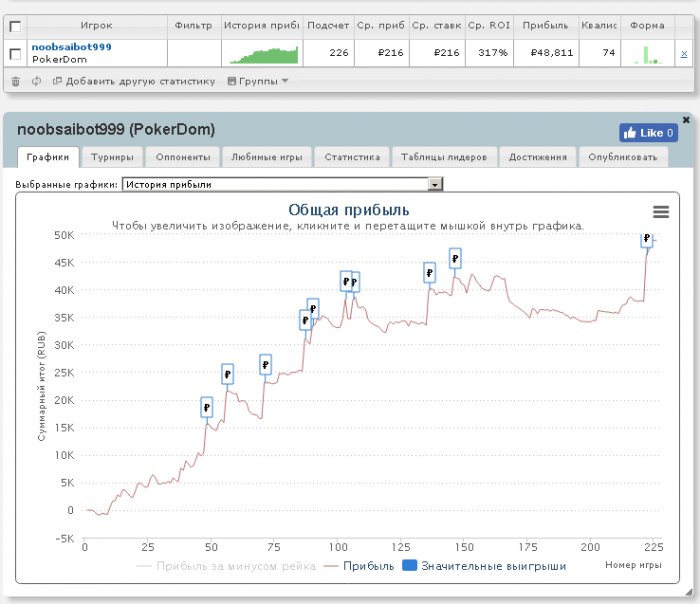Click the 226 count cell
The height and width of the screenshot is (604, 700).
pos(339,53)
